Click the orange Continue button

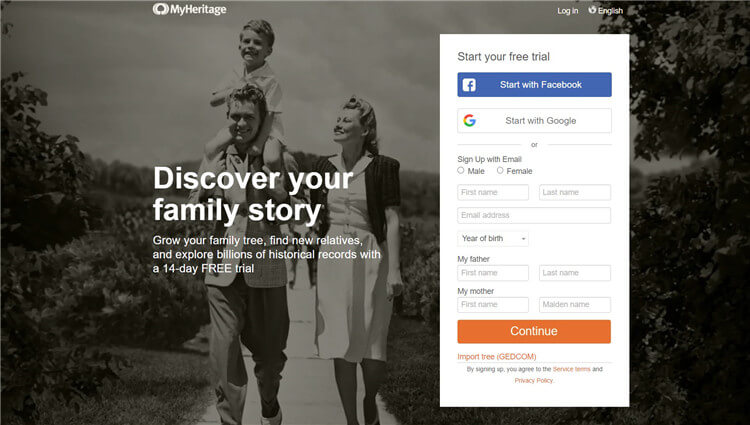pyautogui.click(x=534, y=331)
